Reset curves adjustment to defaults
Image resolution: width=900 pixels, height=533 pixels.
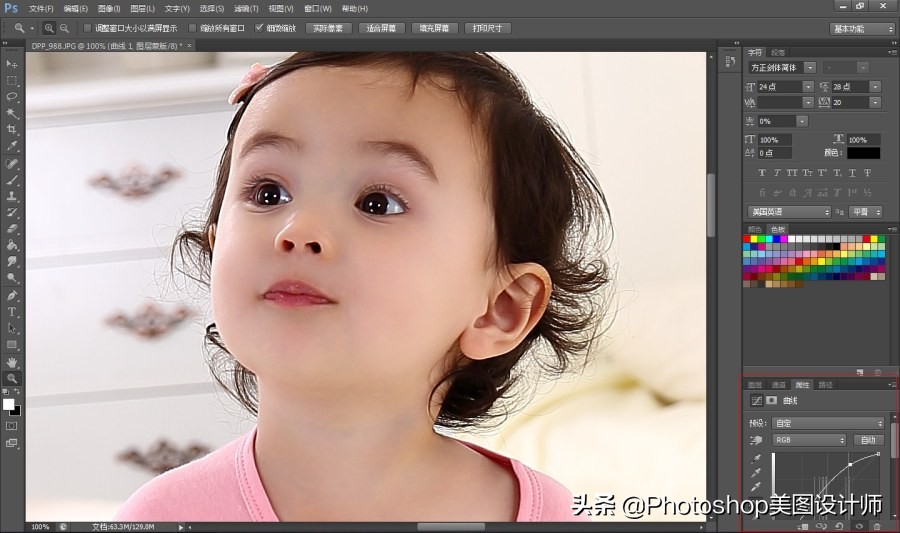pos(839,526)
